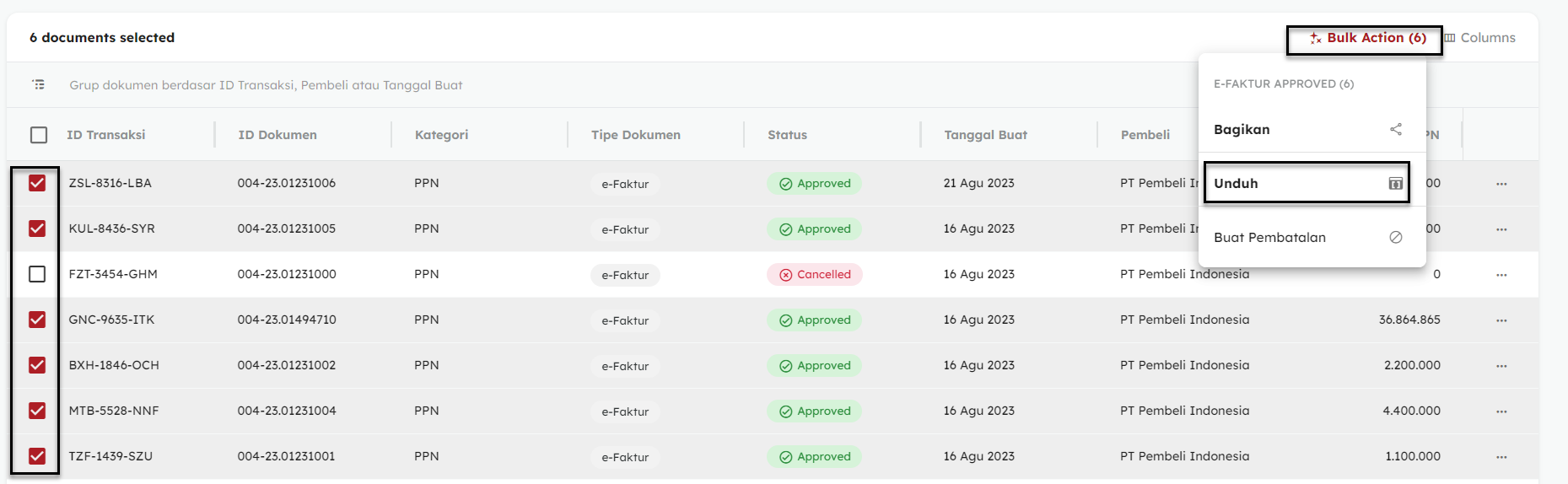Expand options for MTB-5528-NNF row
1568x484 pixels.
[1501, 411]
